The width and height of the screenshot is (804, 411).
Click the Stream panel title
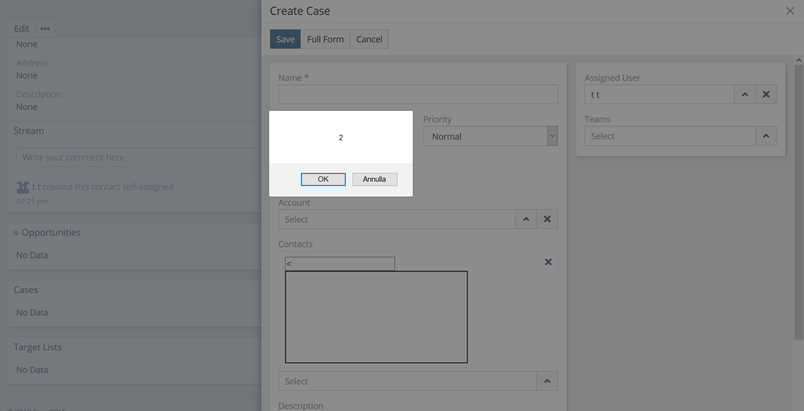coord(29,131)
